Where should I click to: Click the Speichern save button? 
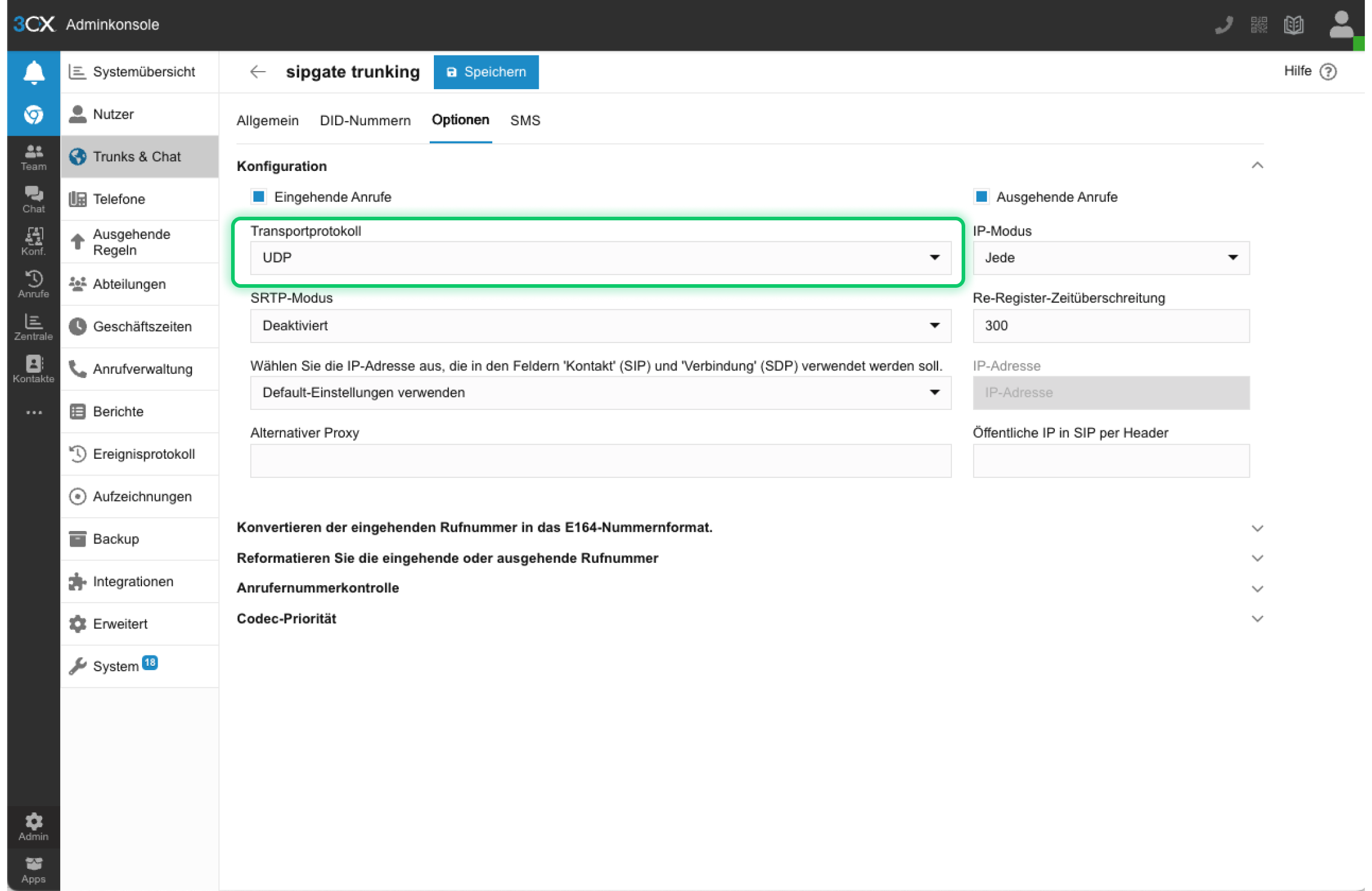coord(486,72)
